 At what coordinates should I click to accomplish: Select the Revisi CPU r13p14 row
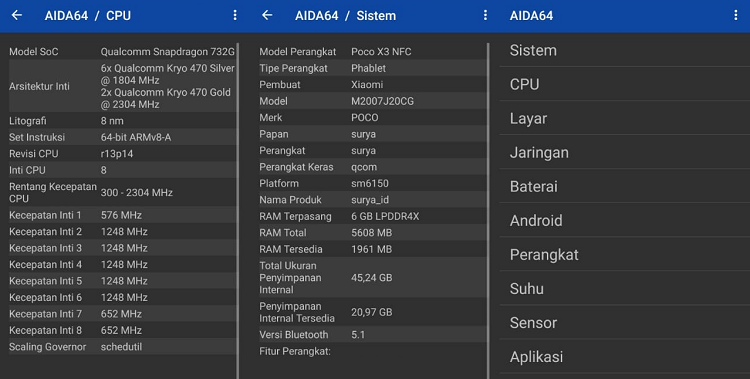[x=122, y=154]
